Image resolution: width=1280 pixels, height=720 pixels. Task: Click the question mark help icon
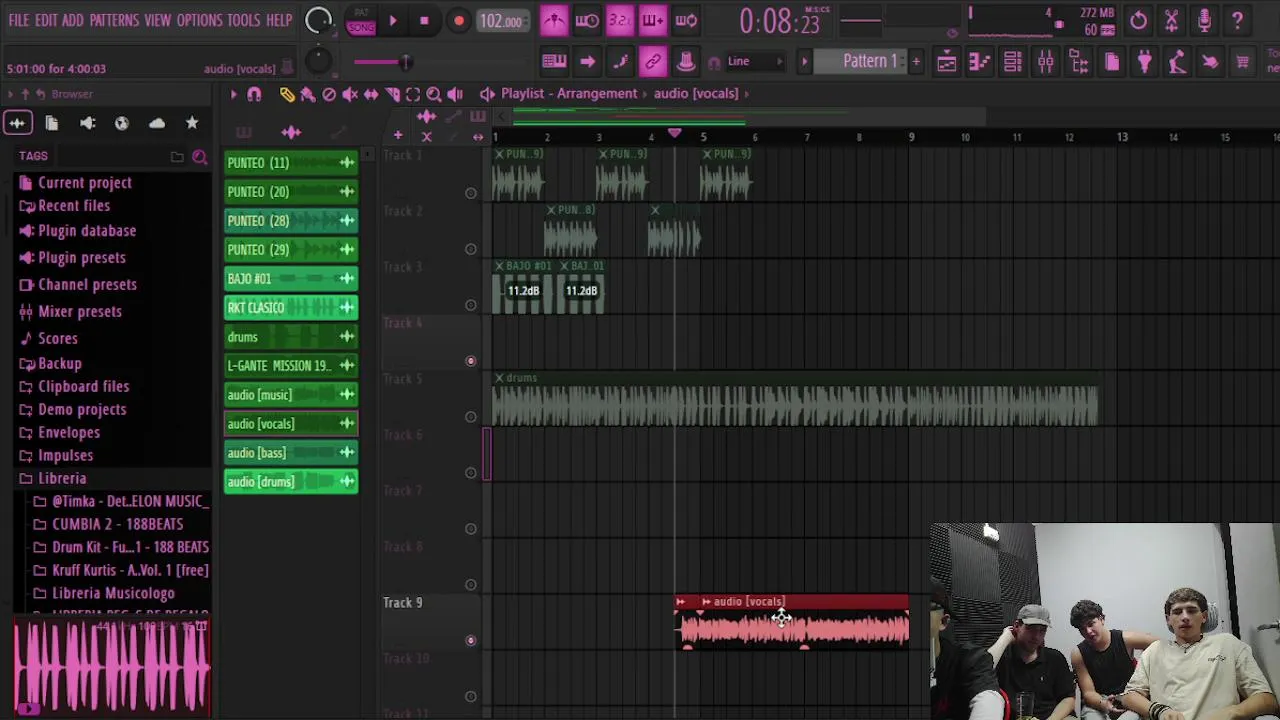point(1237,20)
